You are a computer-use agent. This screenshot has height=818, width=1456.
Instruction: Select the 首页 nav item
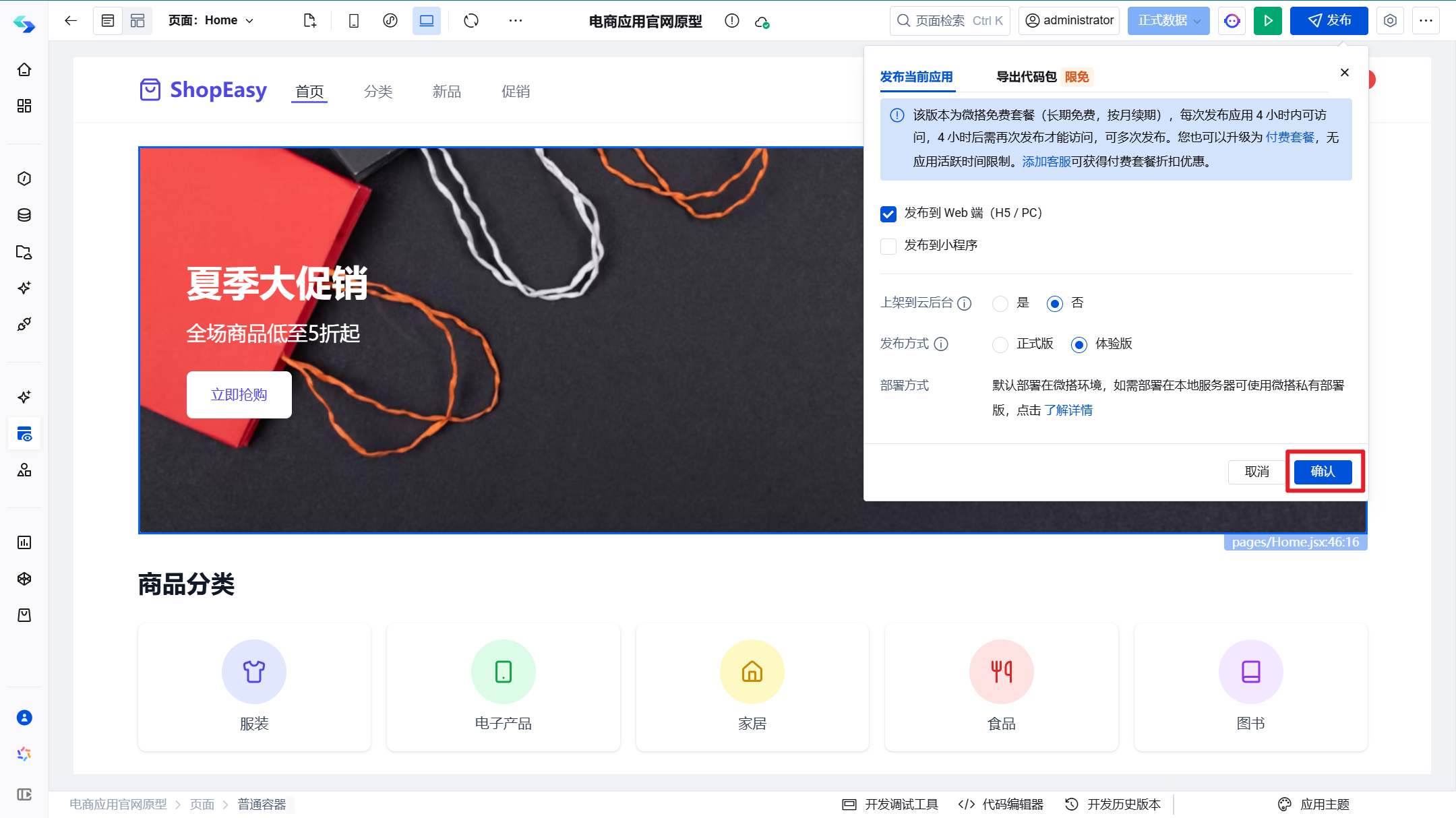(x=309, y=92)
